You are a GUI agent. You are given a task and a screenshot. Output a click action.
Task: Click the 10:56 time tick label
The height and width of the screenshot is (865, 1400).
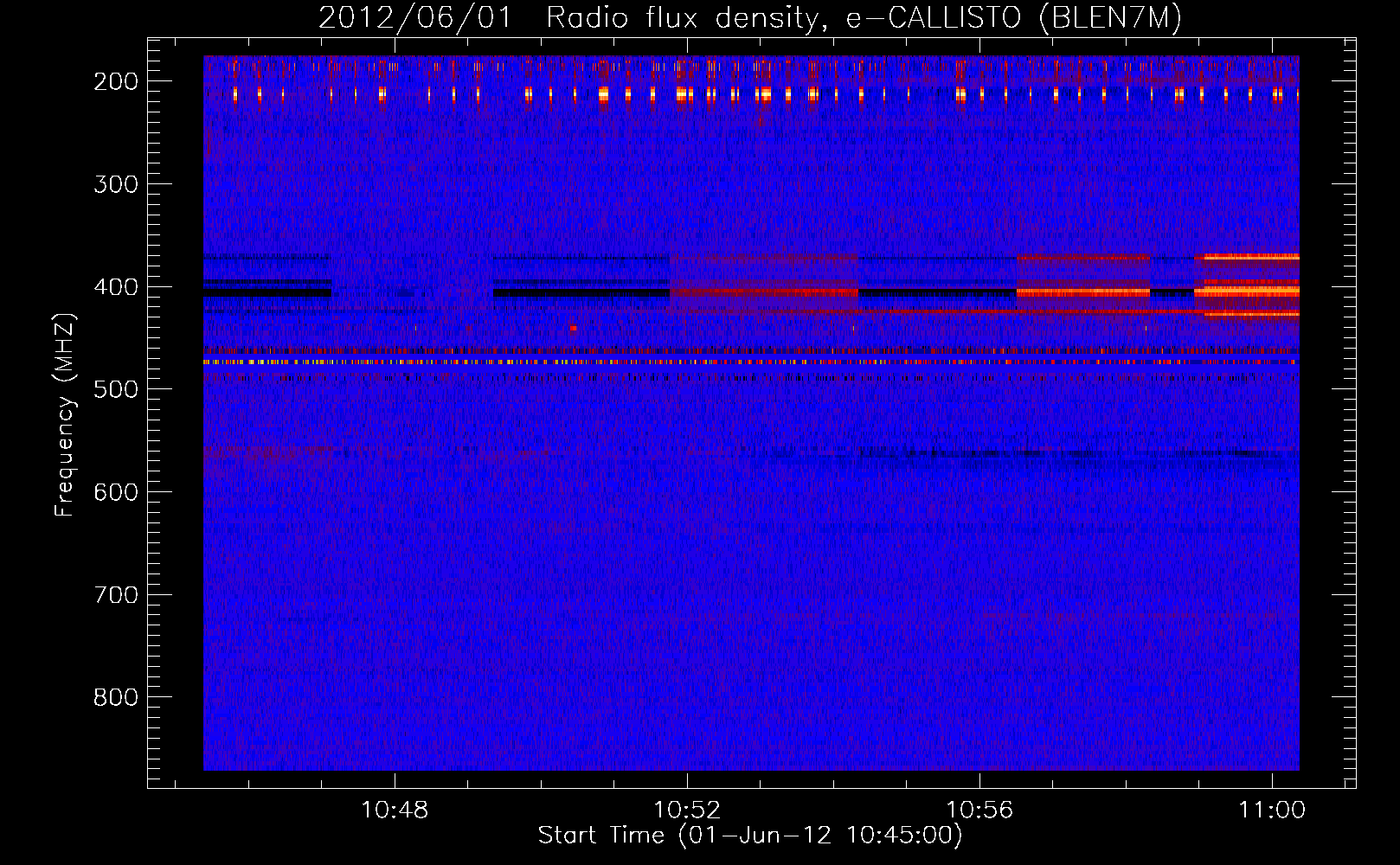[x=979, y=811]
